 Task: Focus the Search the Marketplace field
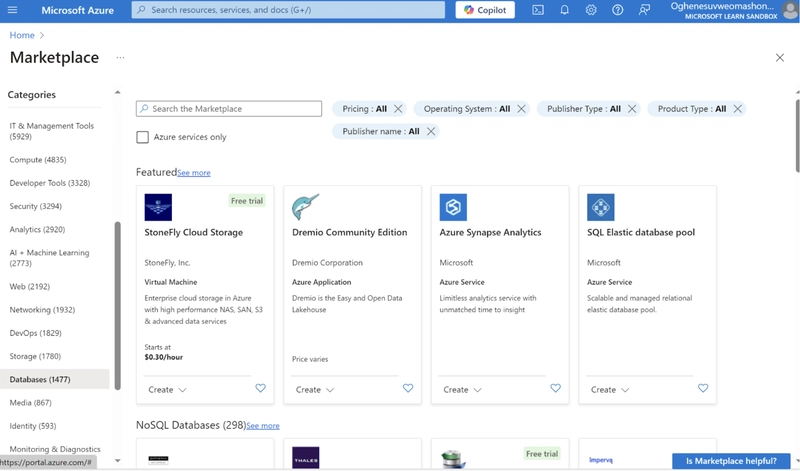click(x=229, y=109)
